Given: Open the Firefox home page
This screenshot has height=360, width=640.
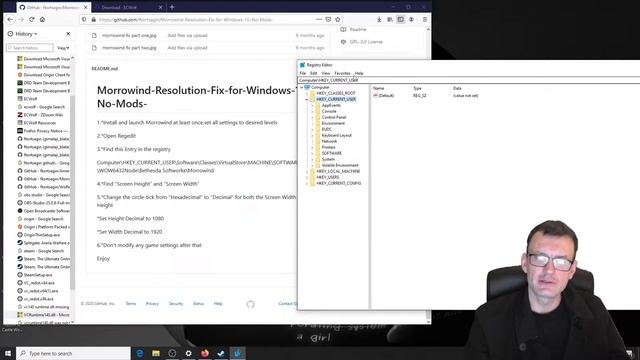Looking at the screenshot, I should pyautogui.click(x=42, y=20).
